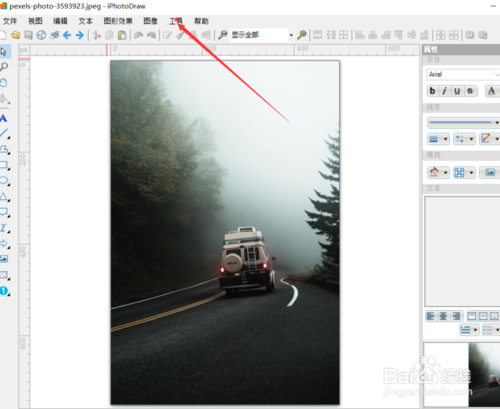
Task: Select the triangle shape tool
Action: click(4, 196)
